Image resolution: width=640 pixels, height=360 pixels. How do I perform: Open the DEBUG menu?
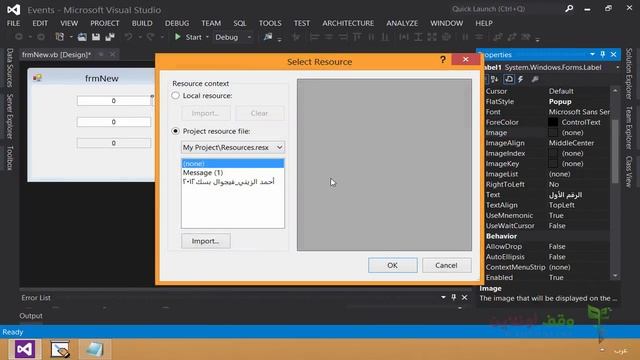pos(177,23)
